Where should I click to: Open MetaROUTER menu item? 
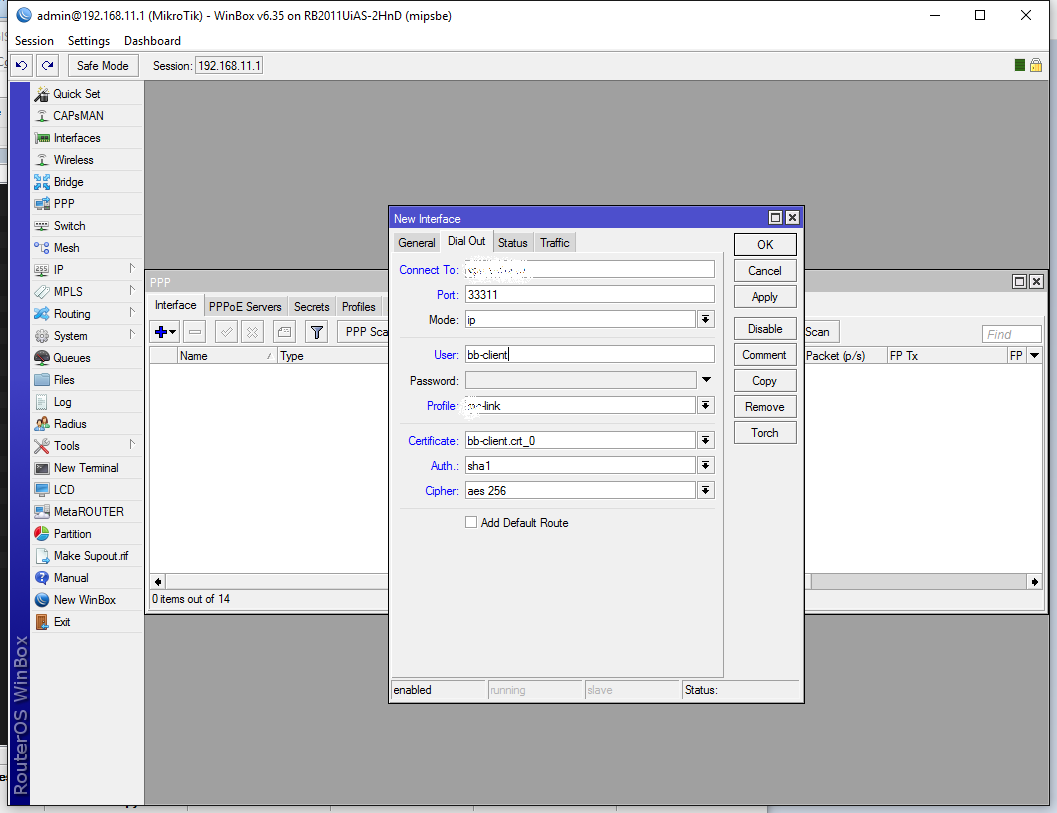[x=88, y=512]
